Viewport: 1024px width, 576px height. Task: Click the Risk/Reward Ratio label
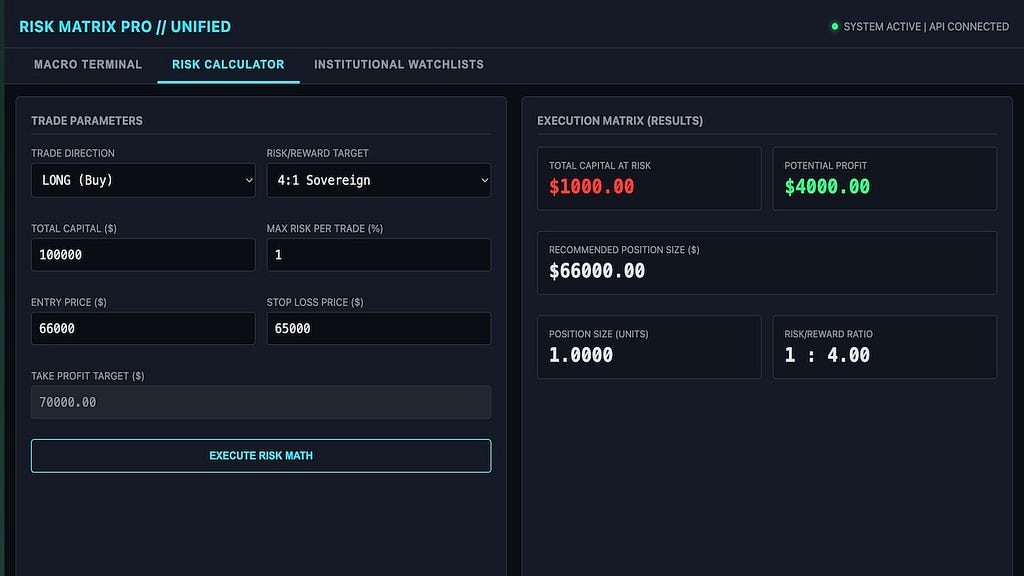828,334
